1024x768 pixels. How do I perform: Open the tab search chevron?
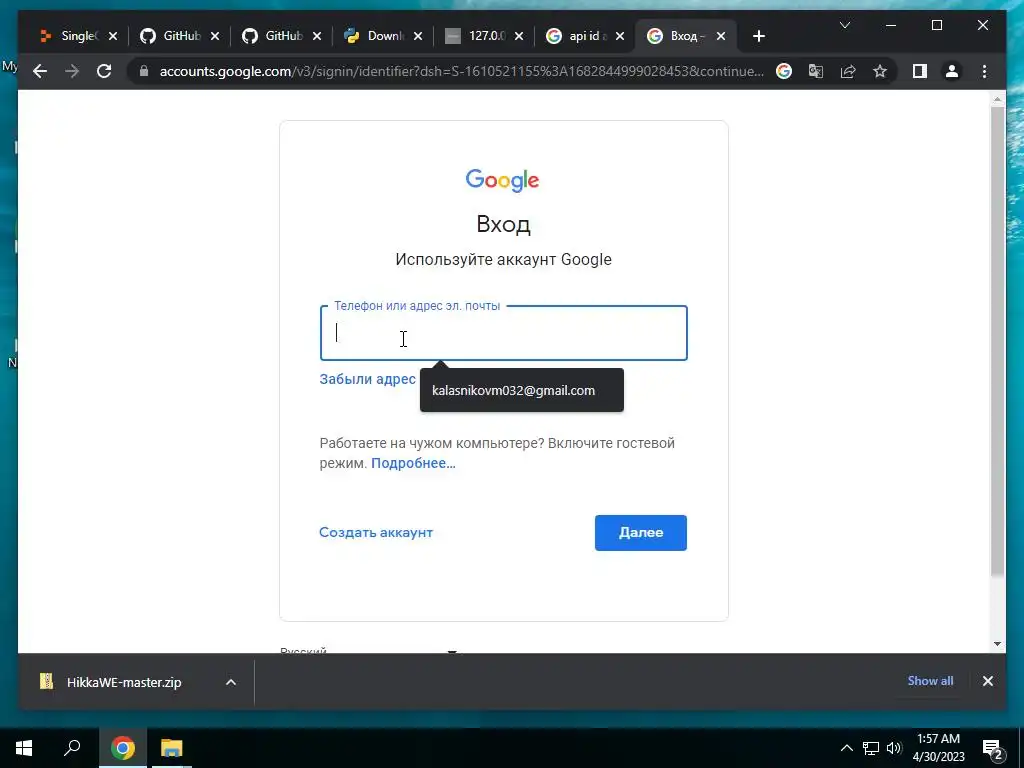(844, 25)
